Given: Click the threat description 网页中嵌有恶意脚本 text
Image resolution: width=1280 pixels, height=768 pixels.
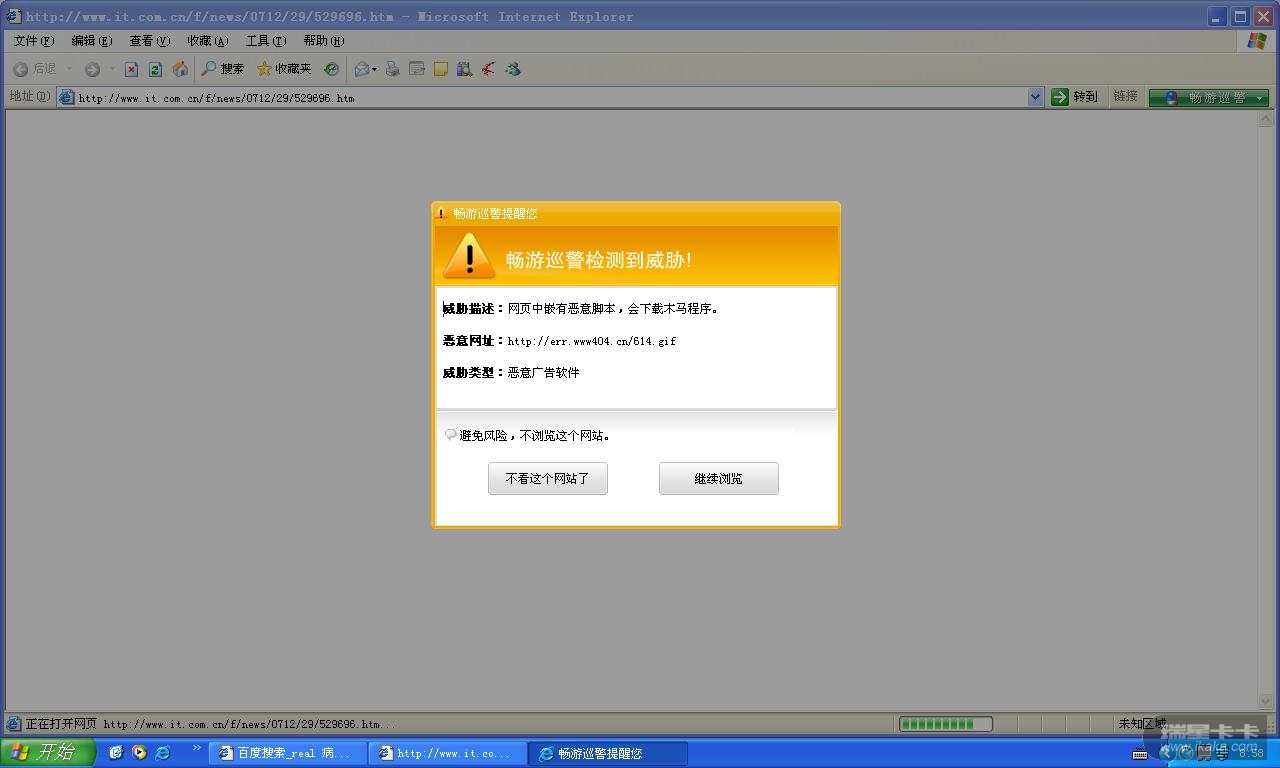Looking at the screenshot, I should click(x=613, y=309).
